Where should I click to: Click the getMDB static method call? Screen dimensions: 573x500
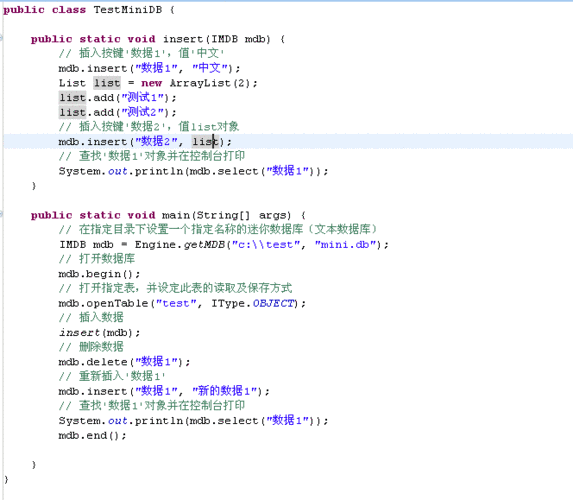pyautogui.click(x=204, y=245)
